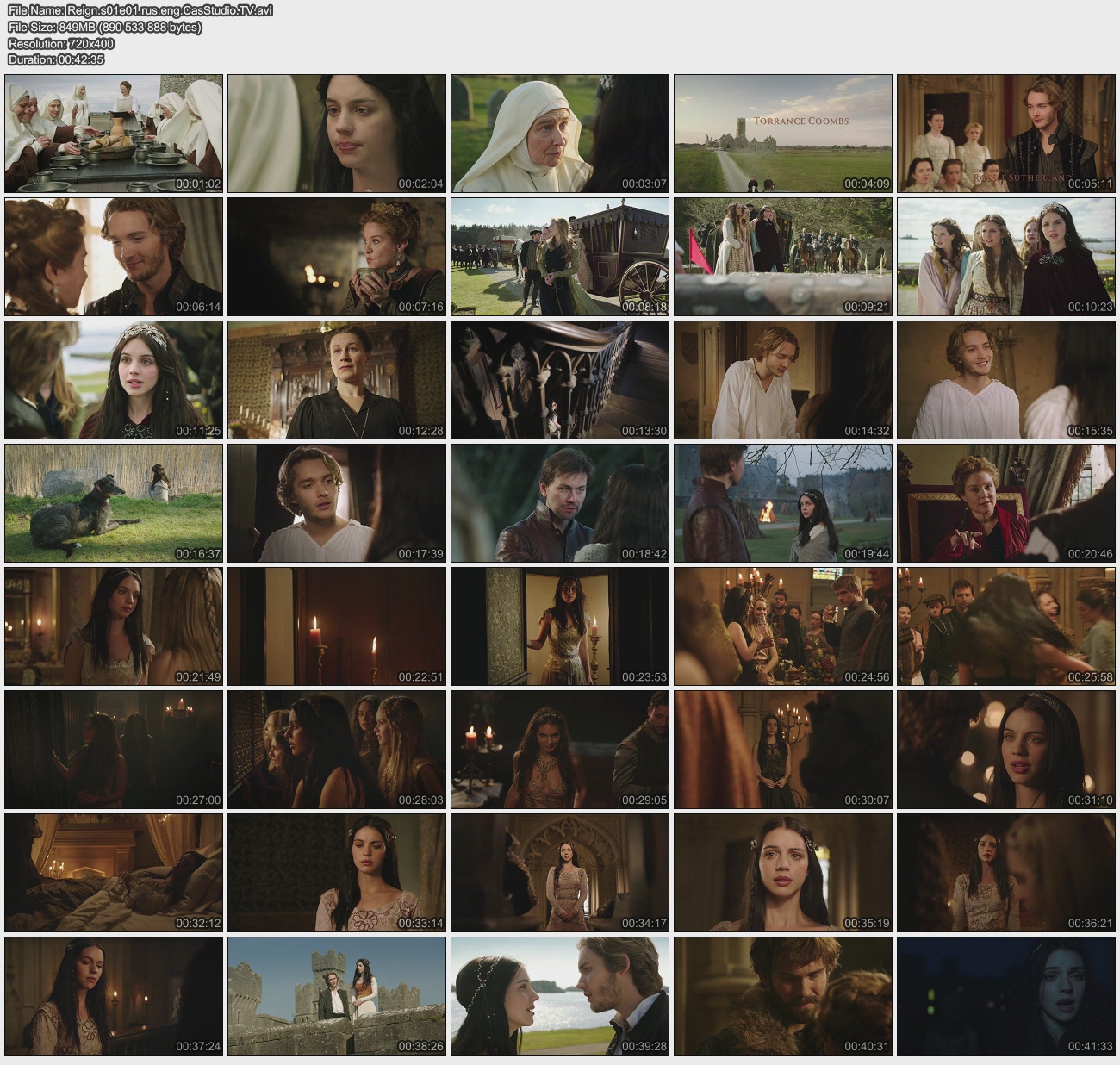Open the final dark frame at 00:41:33
The image size is (1120, 1065).
(1006, 996)
